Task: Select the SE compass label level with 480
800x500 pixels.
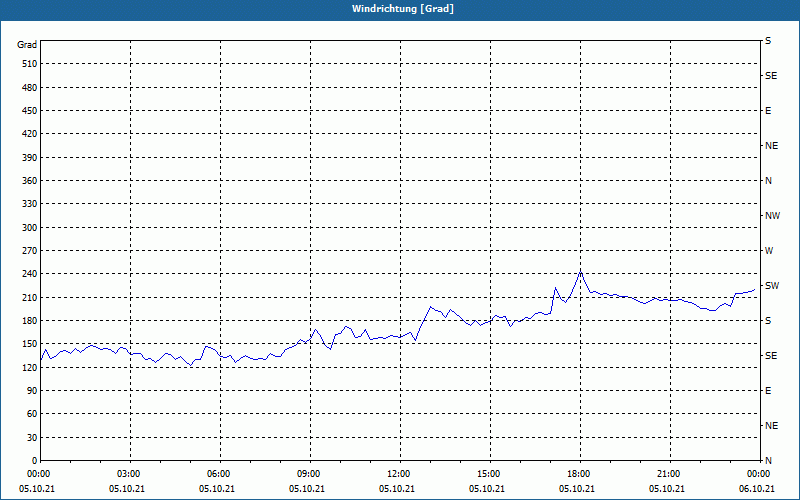Action: [x=771, y=76]
